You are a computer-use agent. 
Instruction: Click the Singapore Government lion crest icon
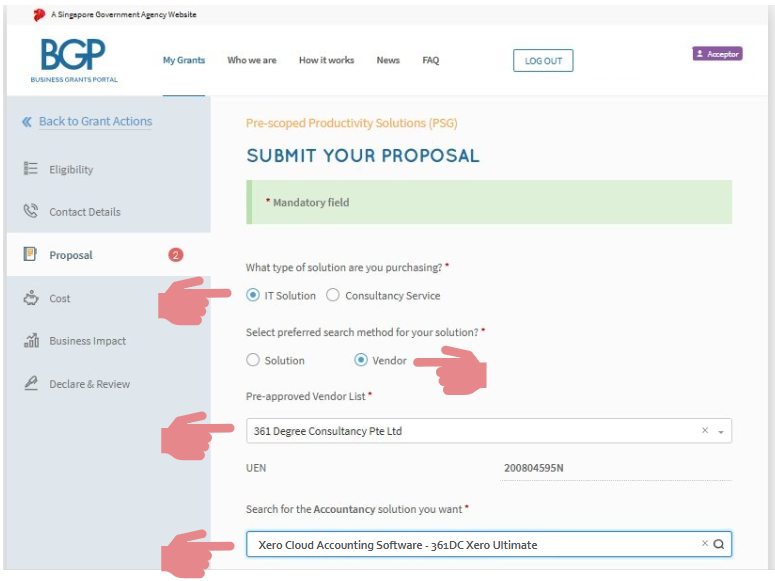(39, 15)
